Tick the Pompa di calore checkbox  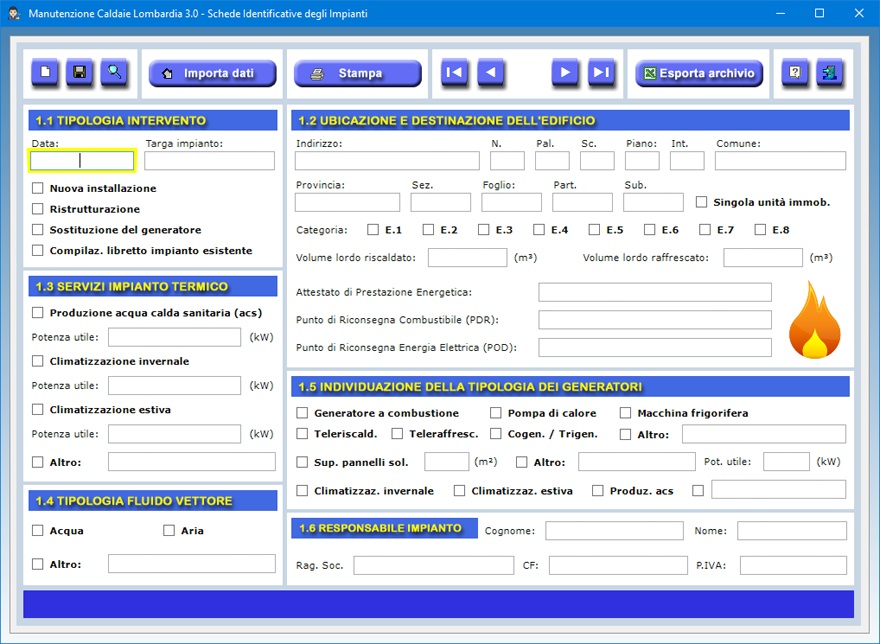click(x=496, y=413)
